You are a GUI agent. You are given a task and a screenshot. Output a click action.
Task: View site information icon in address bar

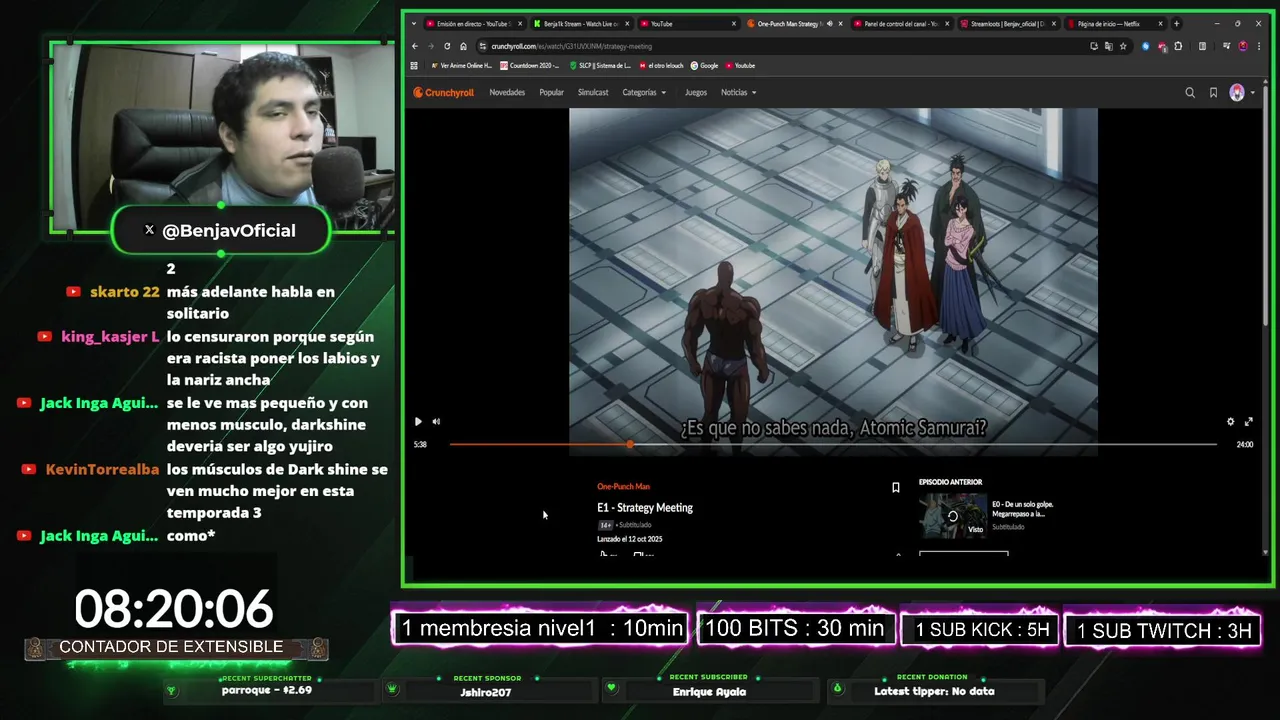coord(482,46)
